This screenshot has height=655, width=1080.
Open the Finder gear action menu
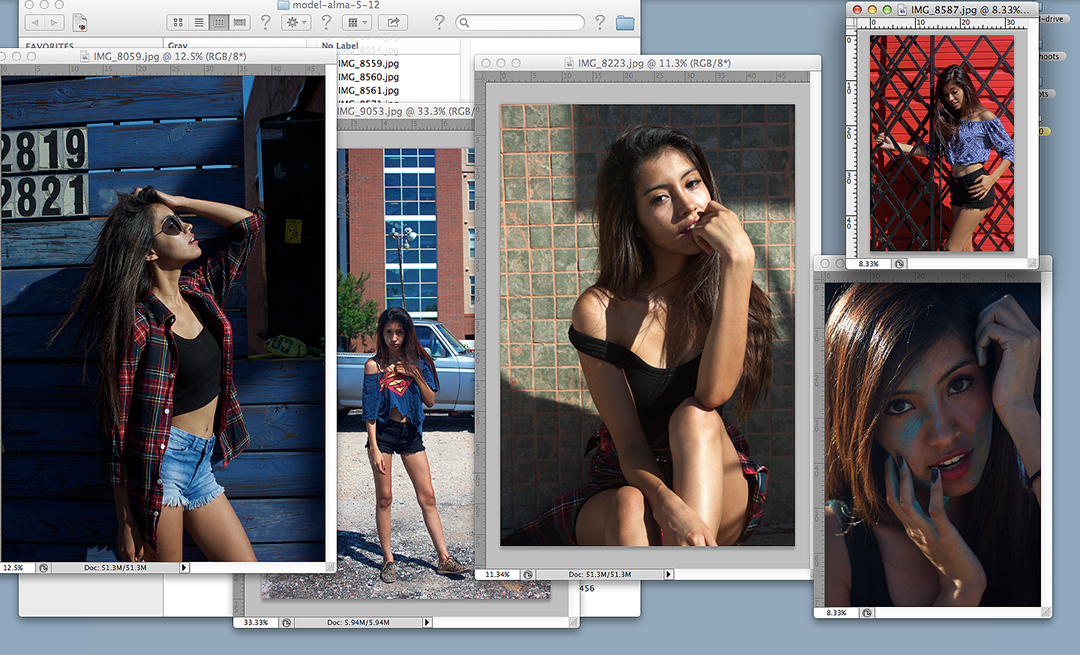296,23
